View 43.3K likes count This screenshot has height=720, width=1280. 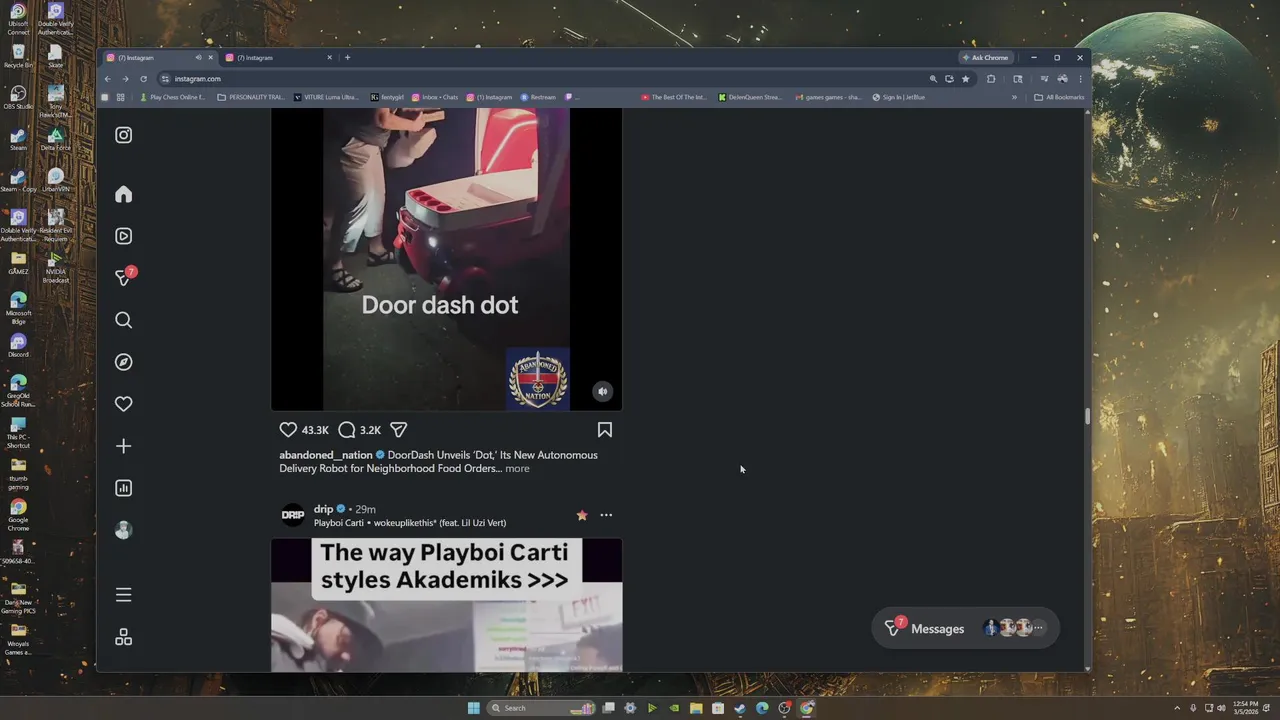[x=315, y=430]
